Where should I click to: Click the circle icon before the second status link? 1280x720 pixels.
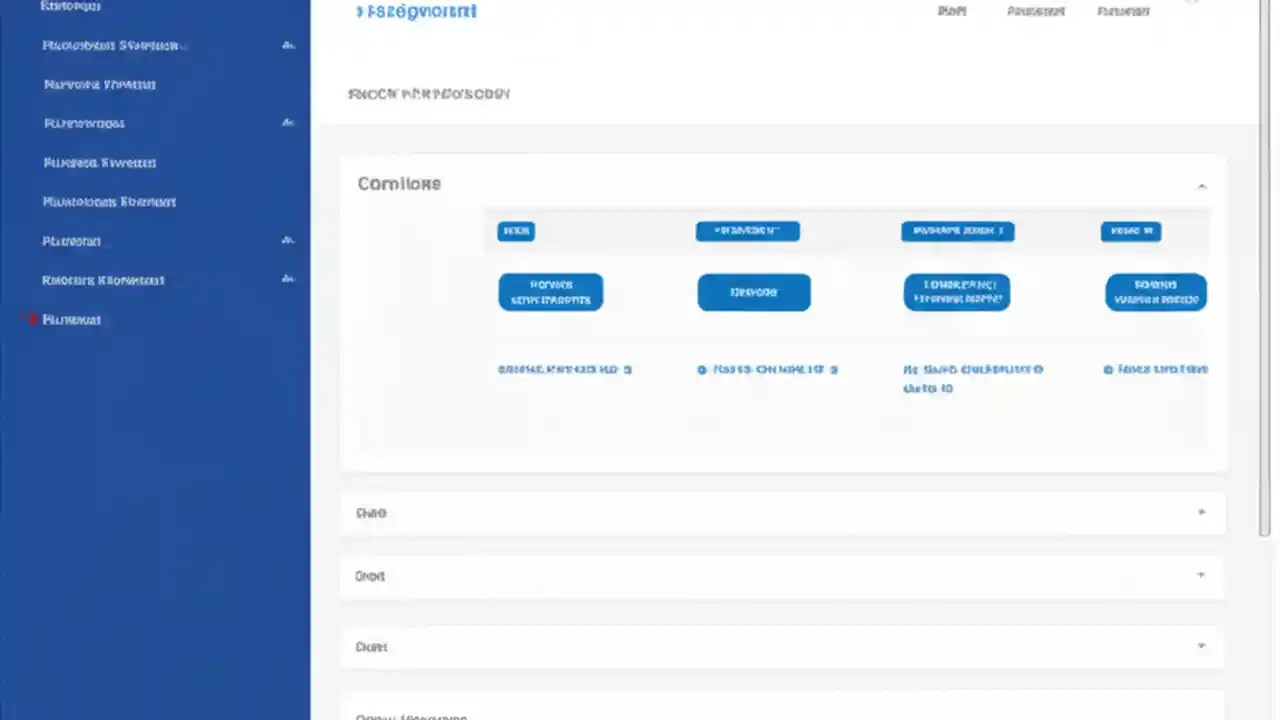tap(702, 369)
